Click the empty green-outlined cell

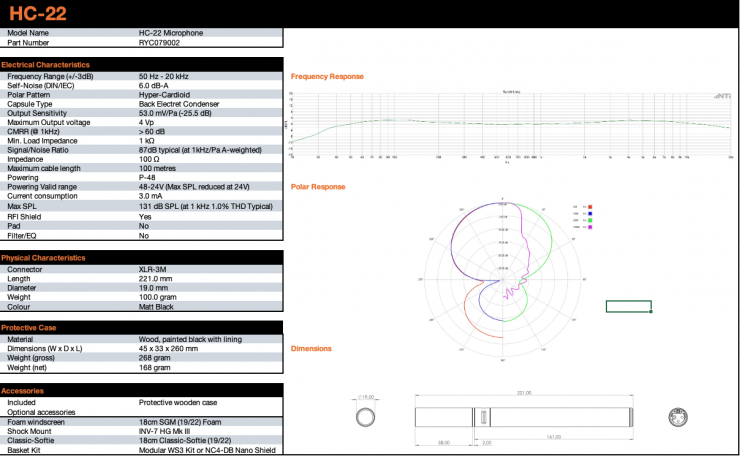tap(629, 306)
